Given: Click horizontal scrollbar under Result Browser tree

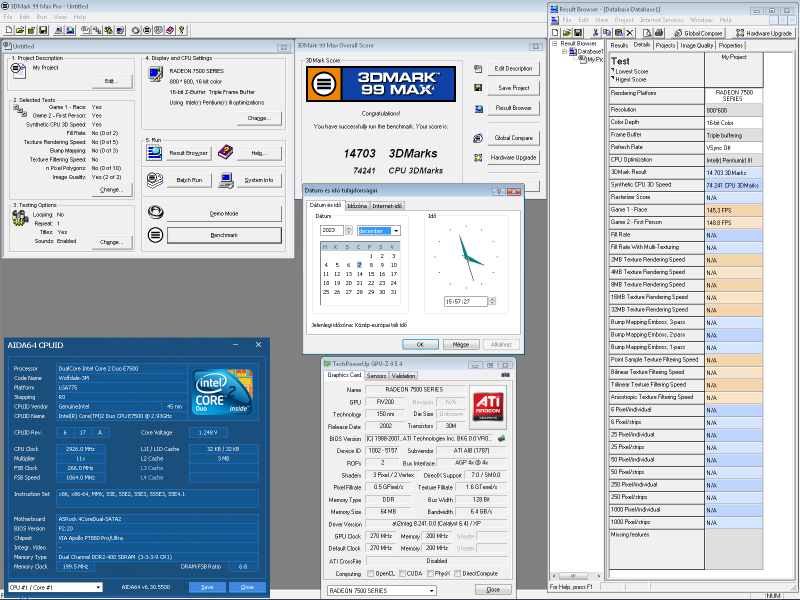Looking at the screenshot, I should pyautogui.click(x=576, y=576).
